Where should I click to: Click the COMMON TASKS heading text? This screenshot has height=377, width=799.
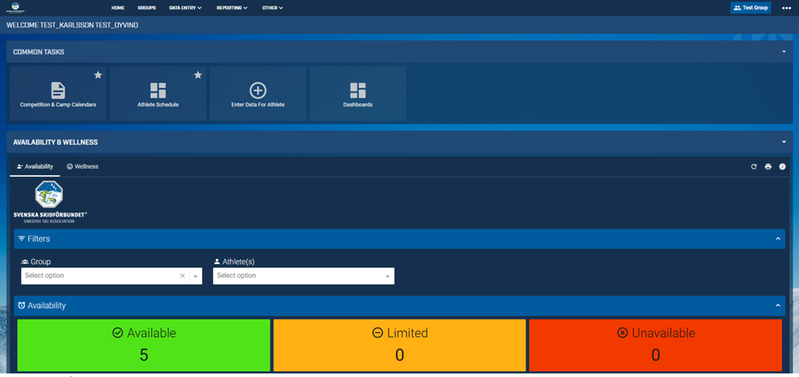[39, 52]
